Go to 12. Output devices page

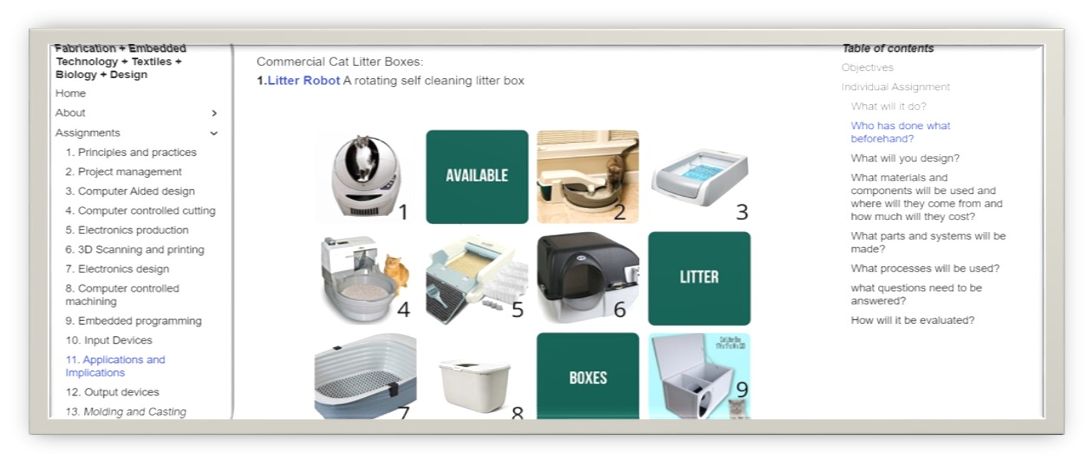coord(112,392)
